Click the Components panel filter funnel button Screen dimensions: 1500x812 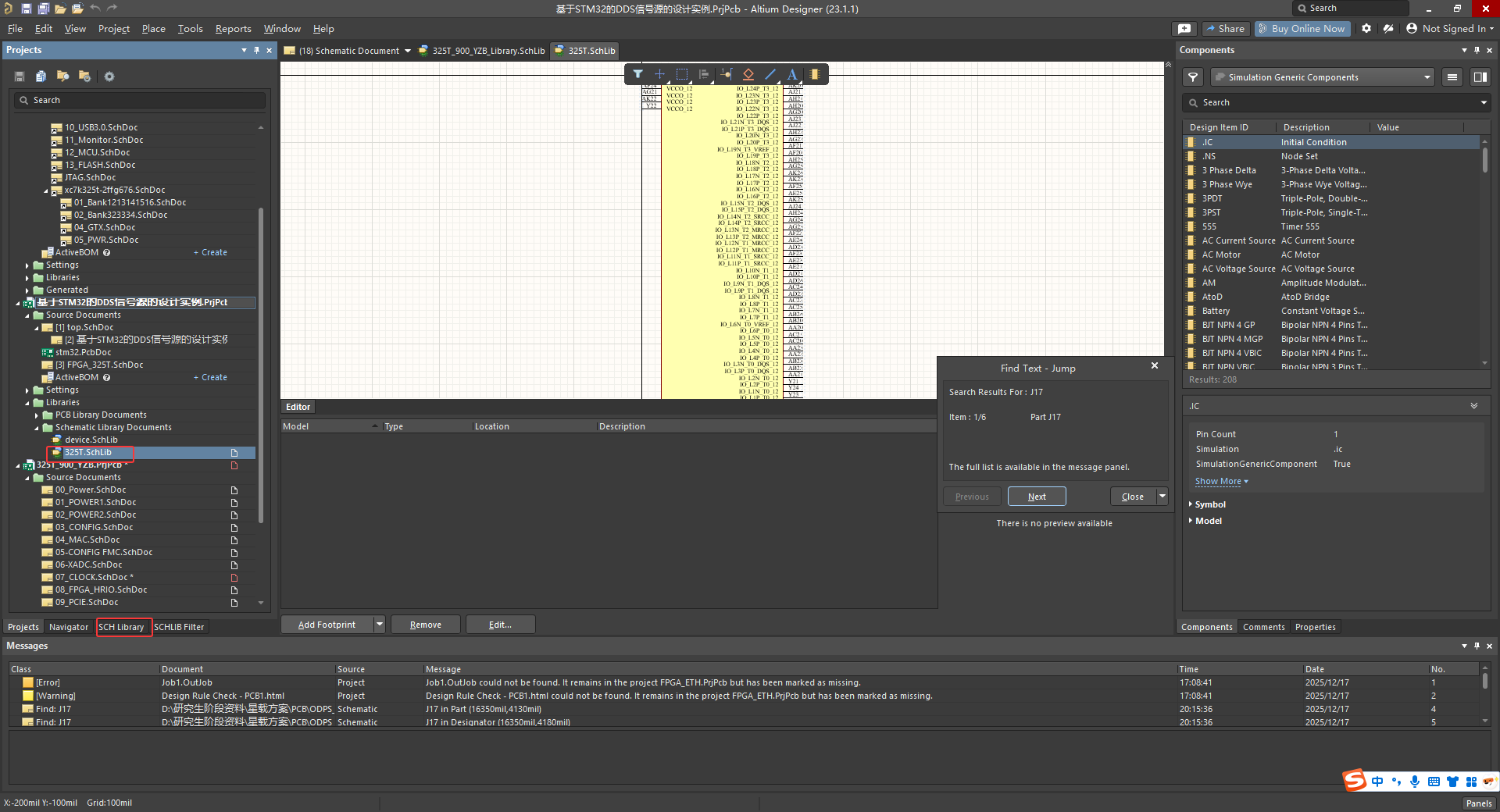tap(1193, 77)
